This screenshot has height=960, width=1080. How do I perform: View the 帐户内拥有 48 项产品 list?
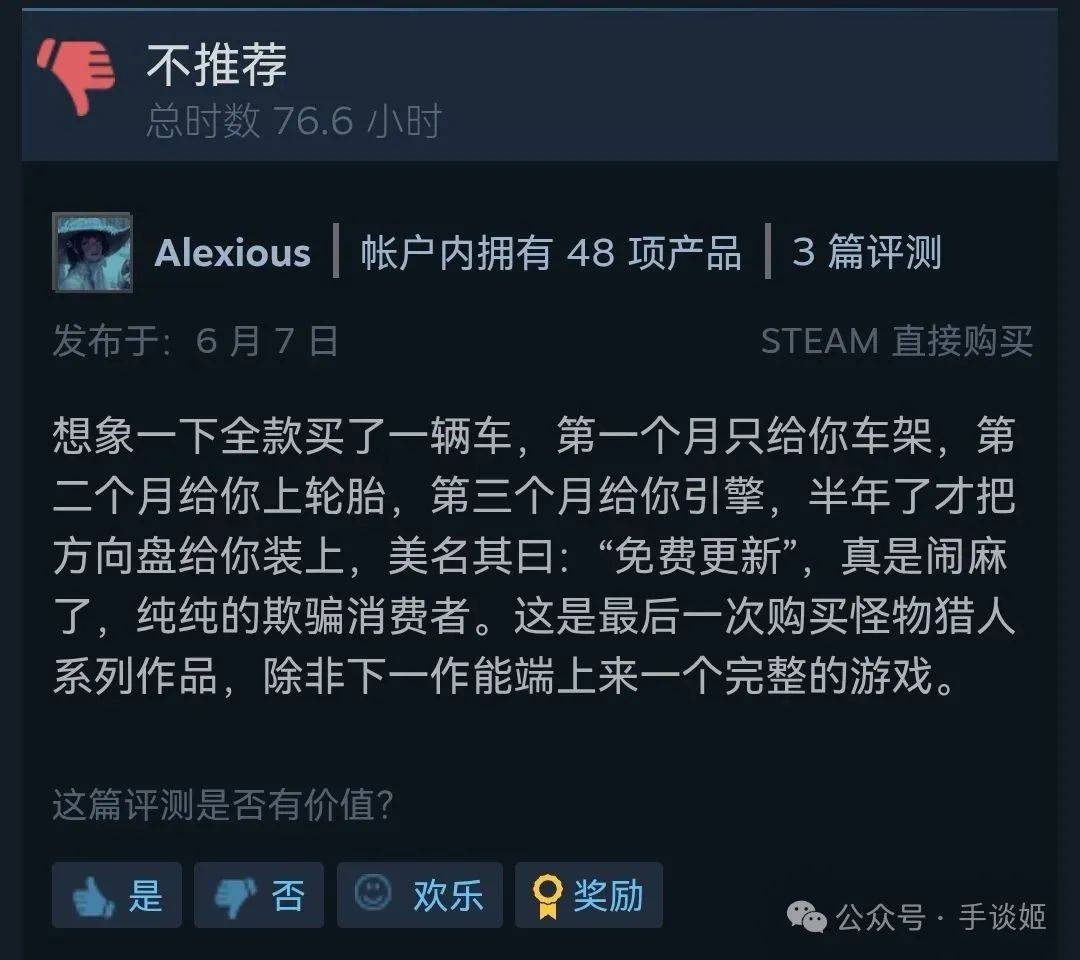551,253
